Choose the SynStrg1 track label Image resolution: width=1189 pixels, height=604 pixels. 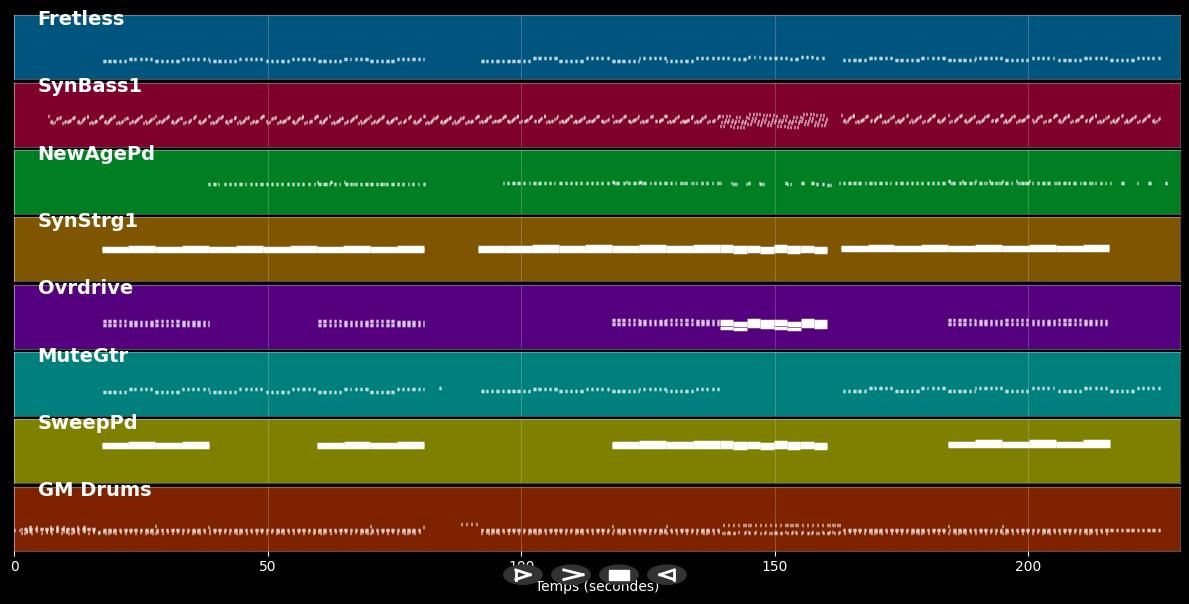[x=88, y=221]
